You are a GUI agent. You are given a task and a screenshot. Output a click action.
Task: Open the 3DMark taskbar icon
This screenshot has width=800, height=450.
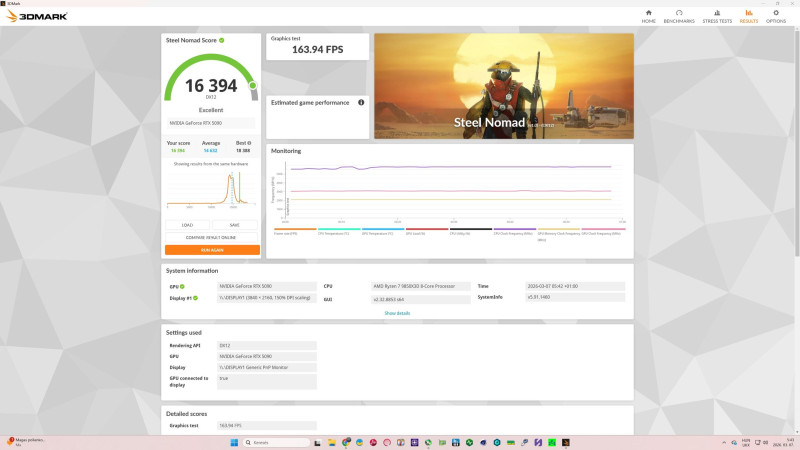coord(565,442)
